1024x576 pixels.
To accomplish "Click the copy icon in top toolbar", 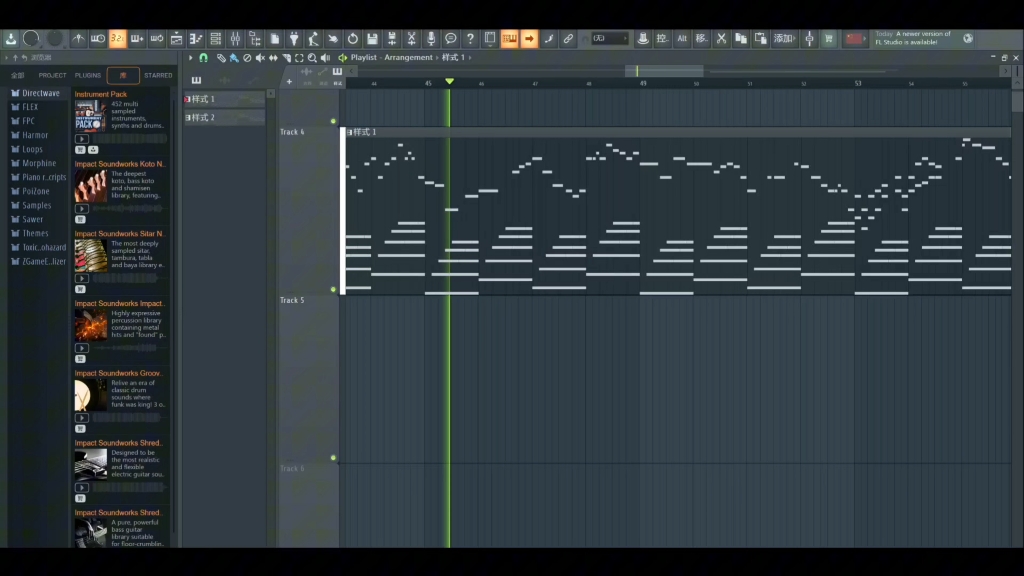I will [741, 39].
